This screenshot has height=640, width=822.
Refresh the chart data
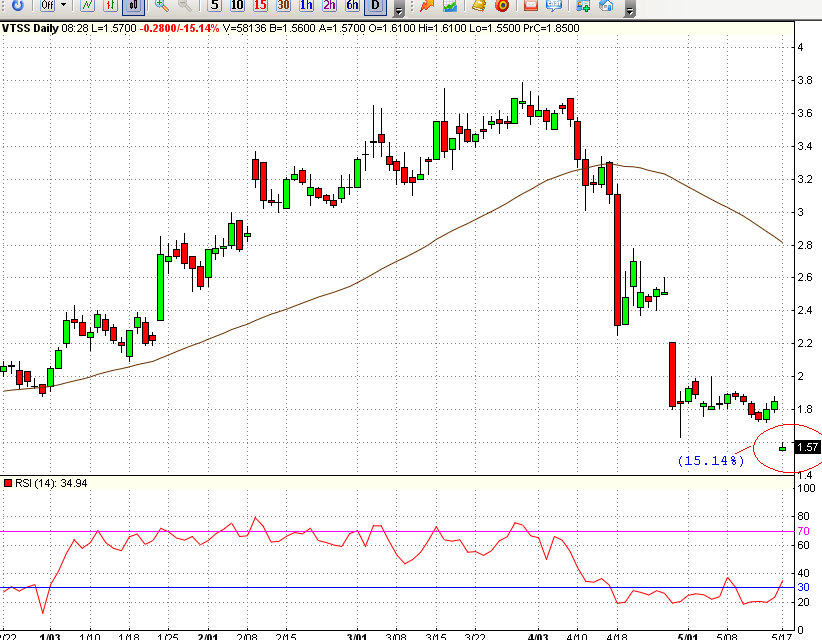click(x=18, y=7)
